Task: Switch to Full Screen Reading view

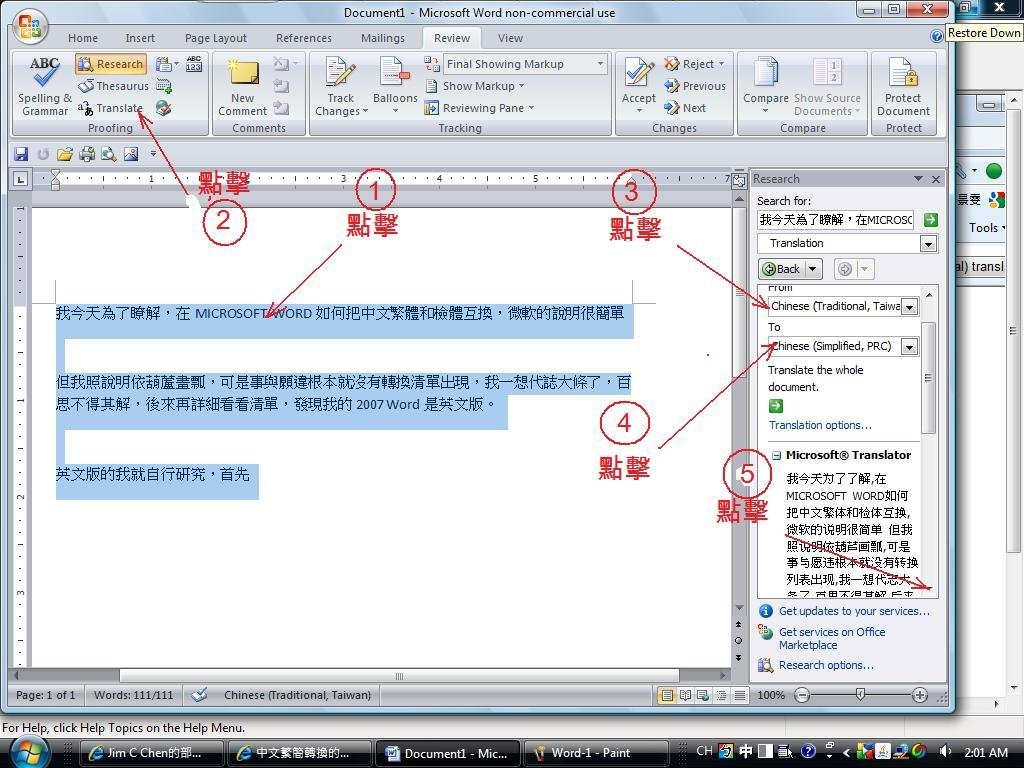Action: click(685, 696)
